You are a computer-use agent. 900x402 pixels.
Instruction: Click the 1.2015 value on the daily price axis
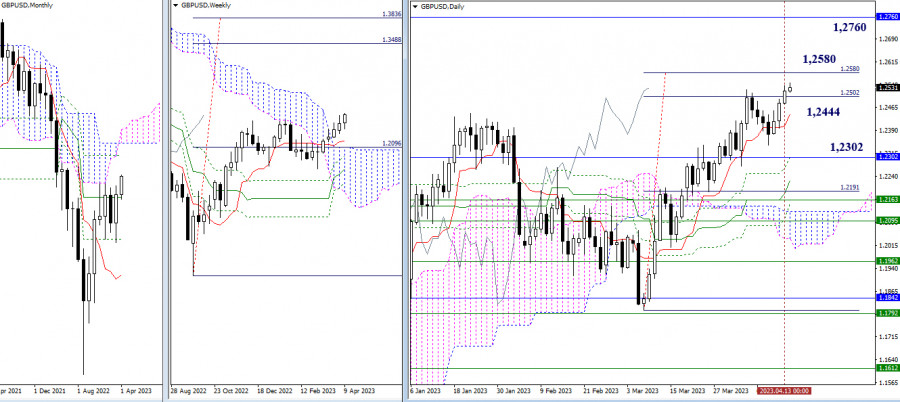tap(887, 245)
